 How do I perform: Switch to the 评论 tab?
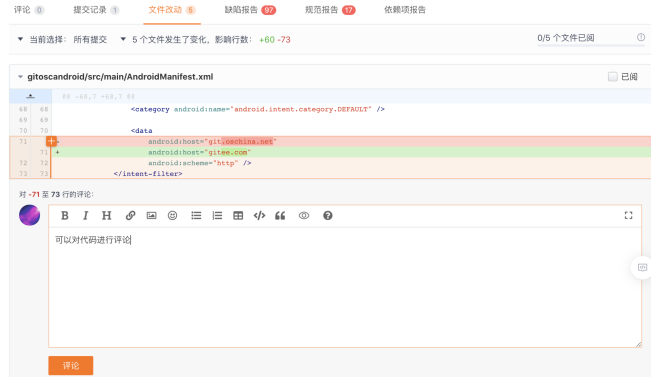pyautogui.click(x=29, y=10)
